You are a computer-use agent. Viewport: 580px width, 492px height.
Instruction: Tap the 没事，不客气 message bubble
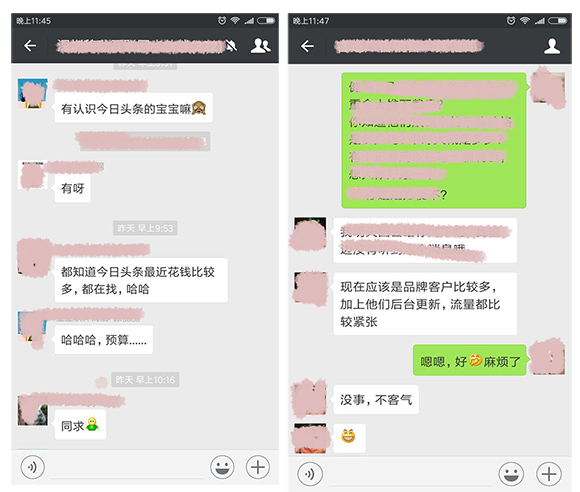pos(376,400)
